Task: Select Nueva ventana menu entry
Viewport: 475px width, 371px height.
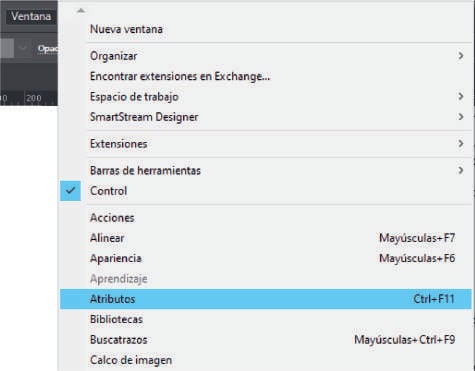Action: (126, 29)
